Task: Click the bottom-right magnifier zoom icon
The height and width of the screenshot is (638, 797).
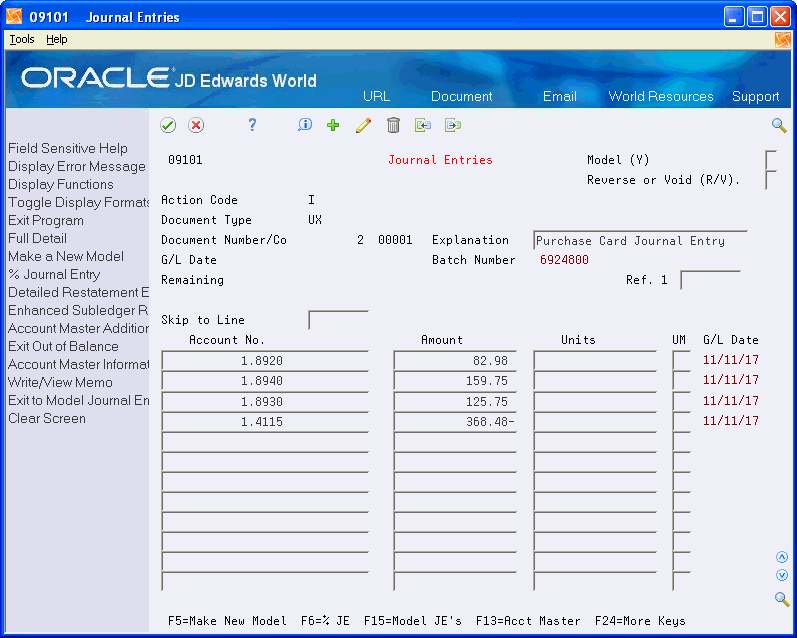Action: [x=782, y=599]
